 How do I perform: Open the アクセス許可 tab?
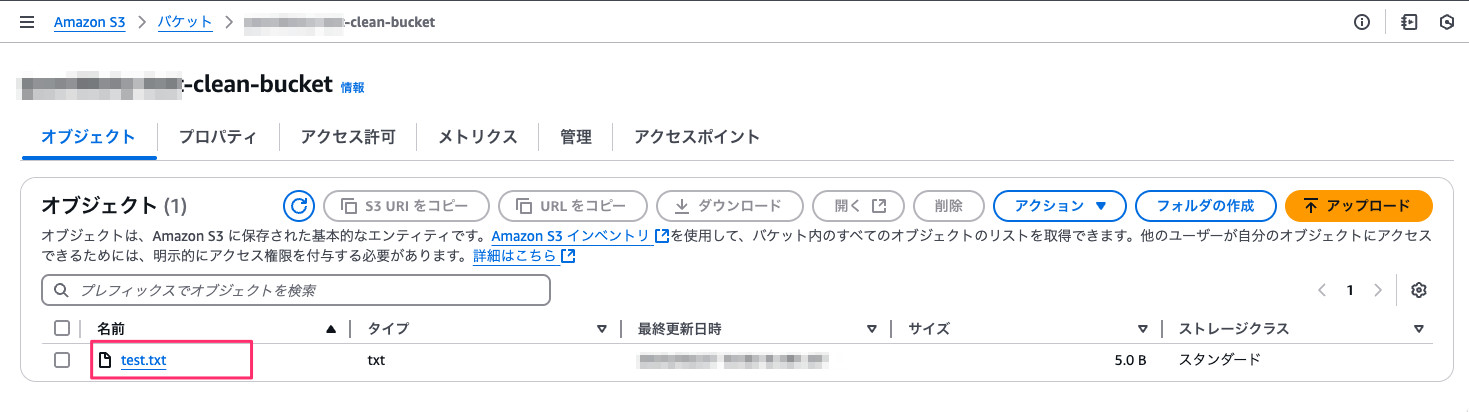348,137
